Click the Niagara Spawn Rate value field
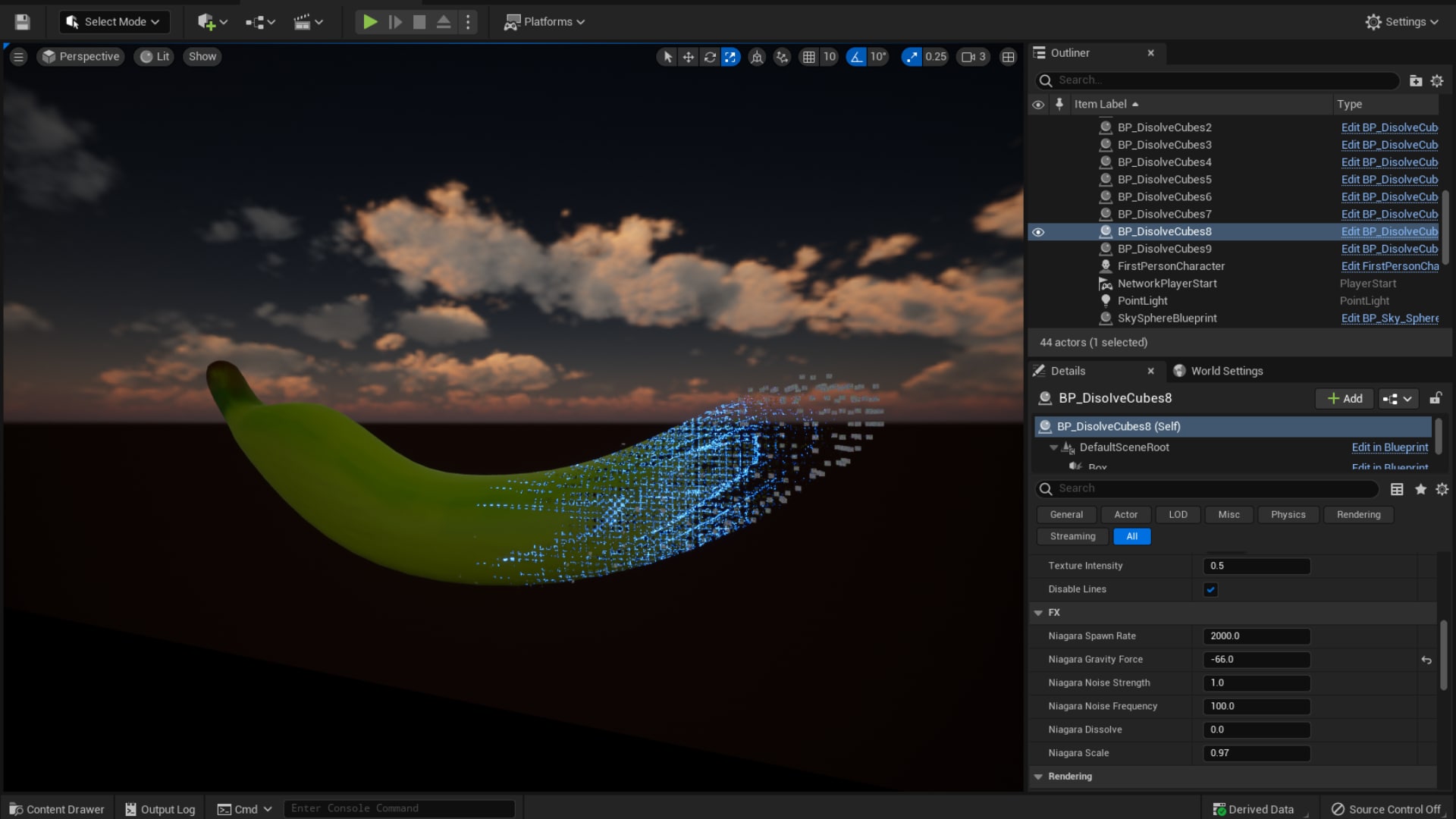The image size is (1456, 819). [1256, 636]
